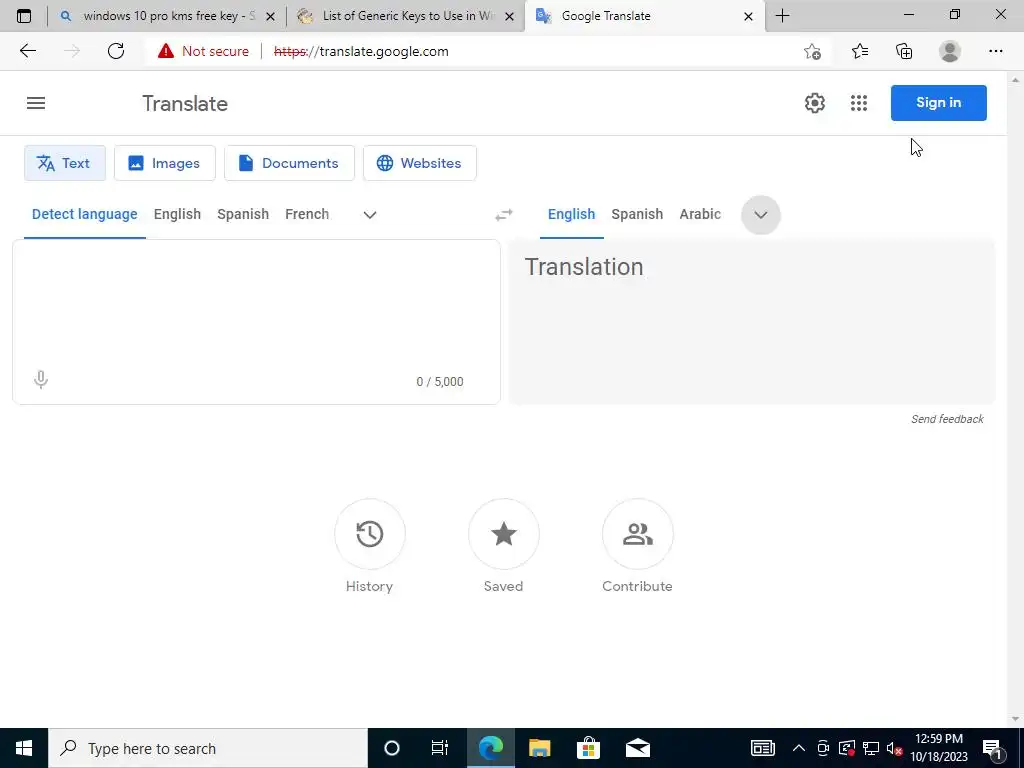Close the Google Translate tab
This screenshot has height=768, width=1024.
click(748, 16)
